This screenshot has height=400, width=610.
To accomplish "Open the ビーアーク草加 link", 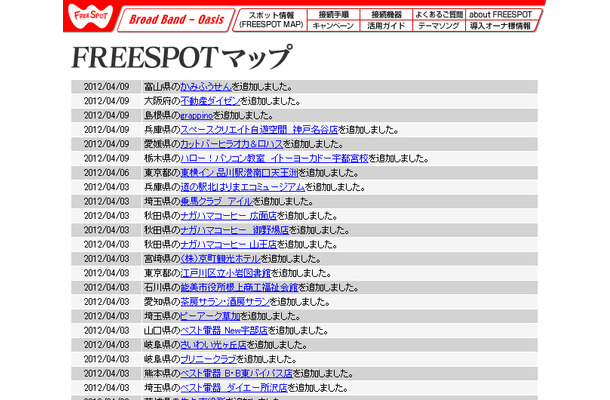I will (x=210, y=316).
